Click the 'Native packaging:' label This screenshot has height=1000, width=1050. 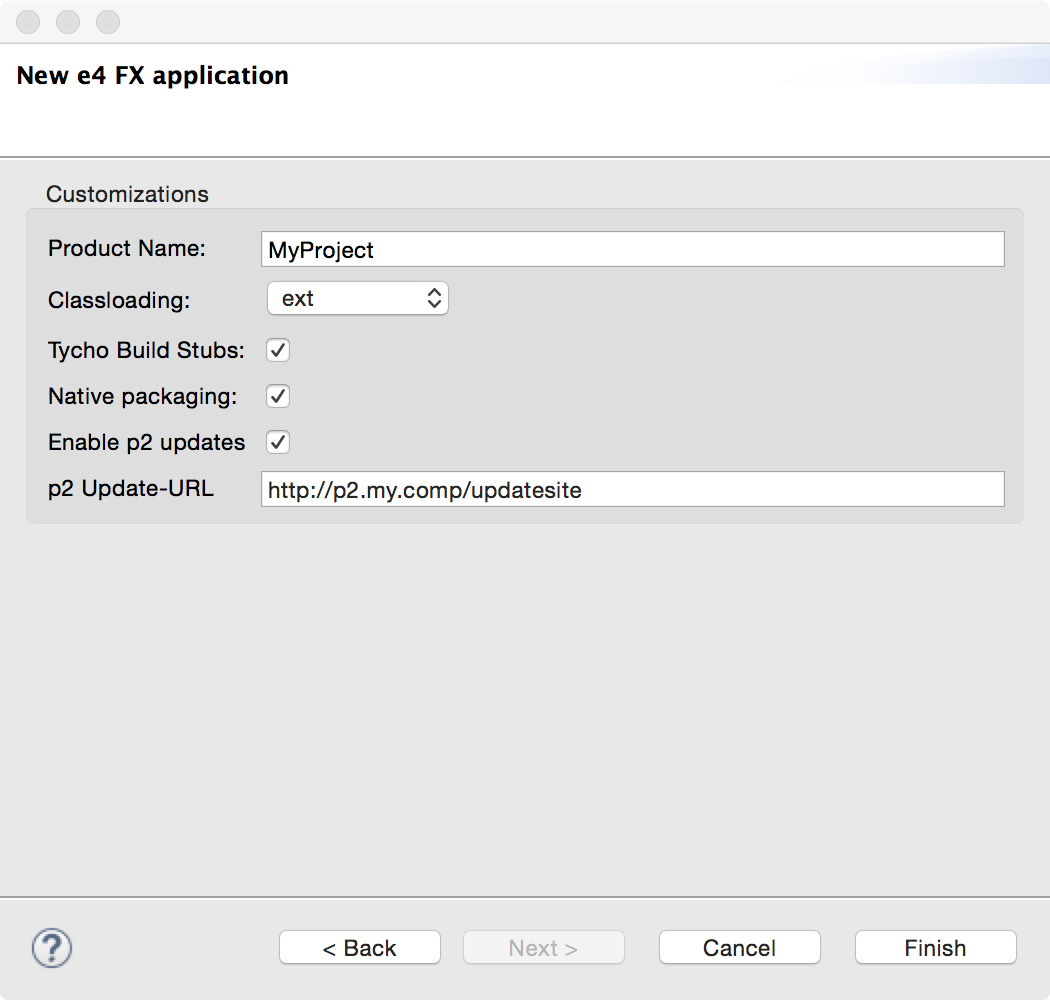pos(143,397)
